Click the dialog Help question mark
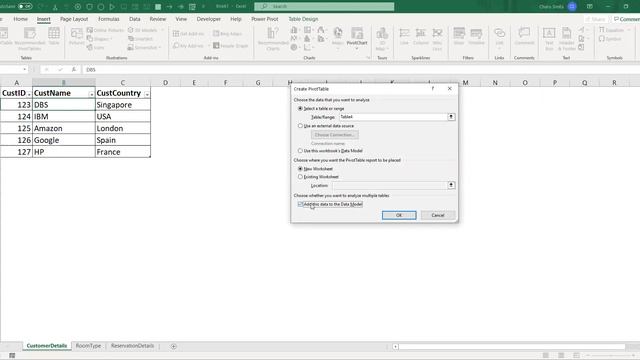Viewport: 640px width, 360px height. [x=433, y=89]
